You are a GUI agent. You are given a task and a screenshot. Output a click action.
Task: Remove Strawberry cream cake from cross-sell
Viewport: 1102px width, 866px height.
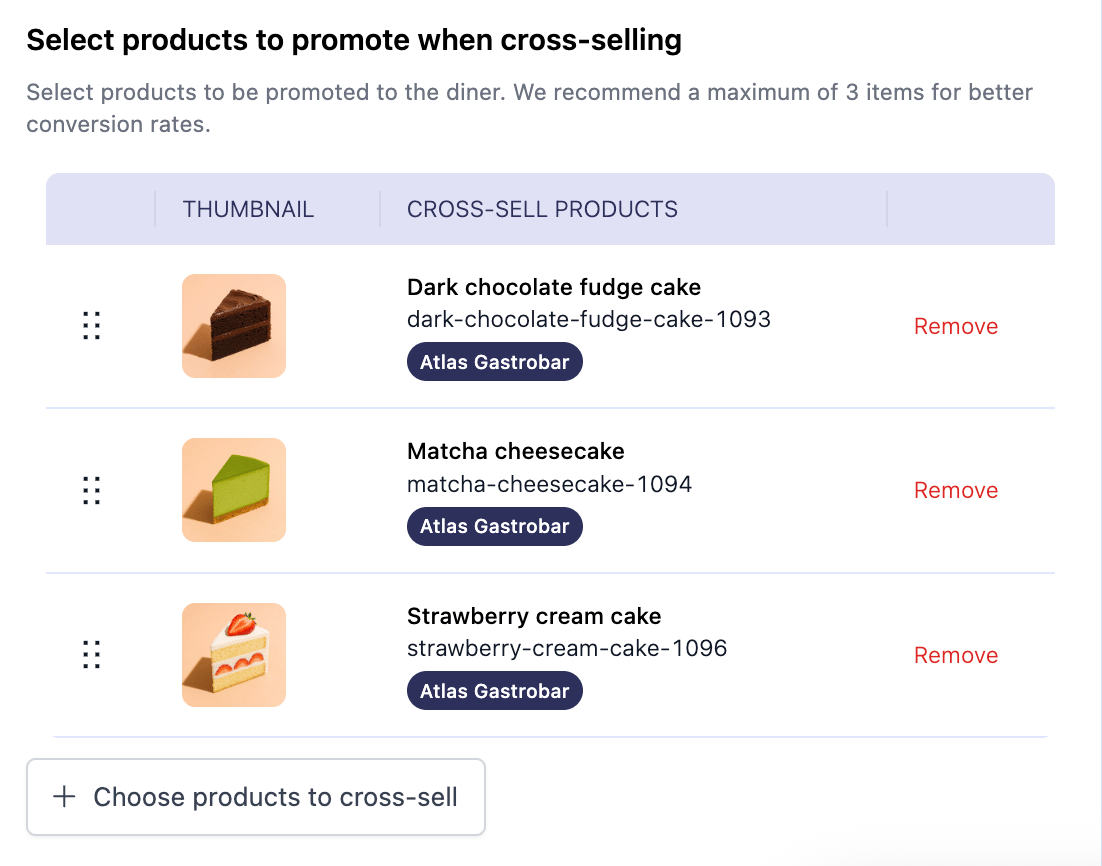click(956, 655)
